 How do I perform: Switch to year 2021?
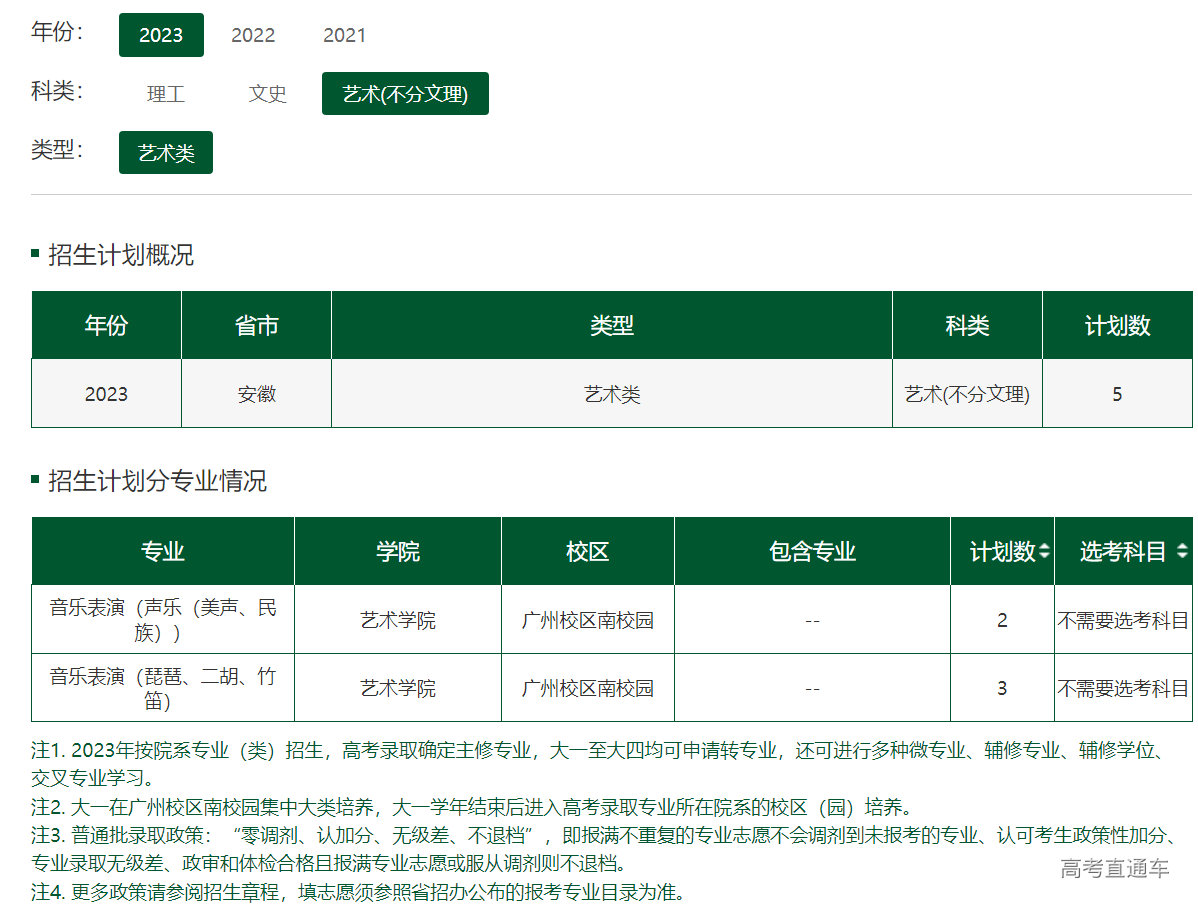(x=344, y=35)
